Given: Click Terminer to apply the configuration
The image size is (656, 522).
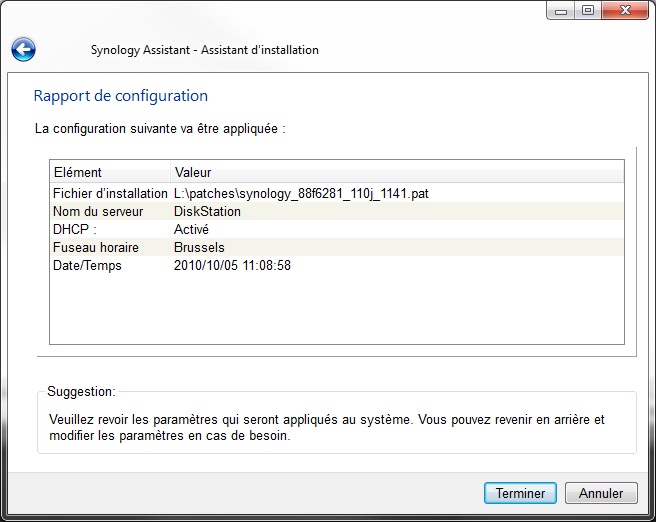Looking at the screenshot, I should coord(520,493).
